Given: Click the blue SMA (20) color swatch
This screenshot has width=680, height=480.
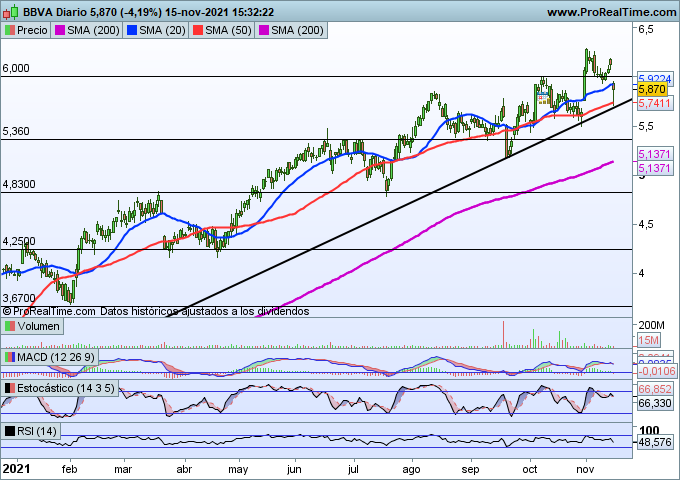Looking at the screenshot, I should (132, 30).
